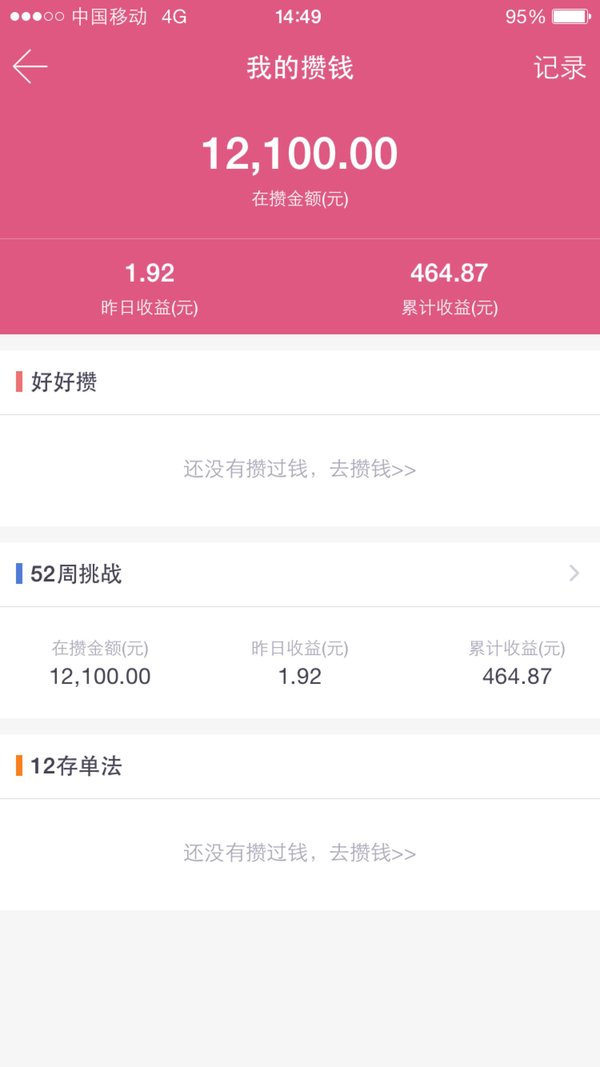The width and height of the screenshot is (600, 1067).
Task: Expand the 52周挑战 chevron arrow
Action: [x=574, y=574]
